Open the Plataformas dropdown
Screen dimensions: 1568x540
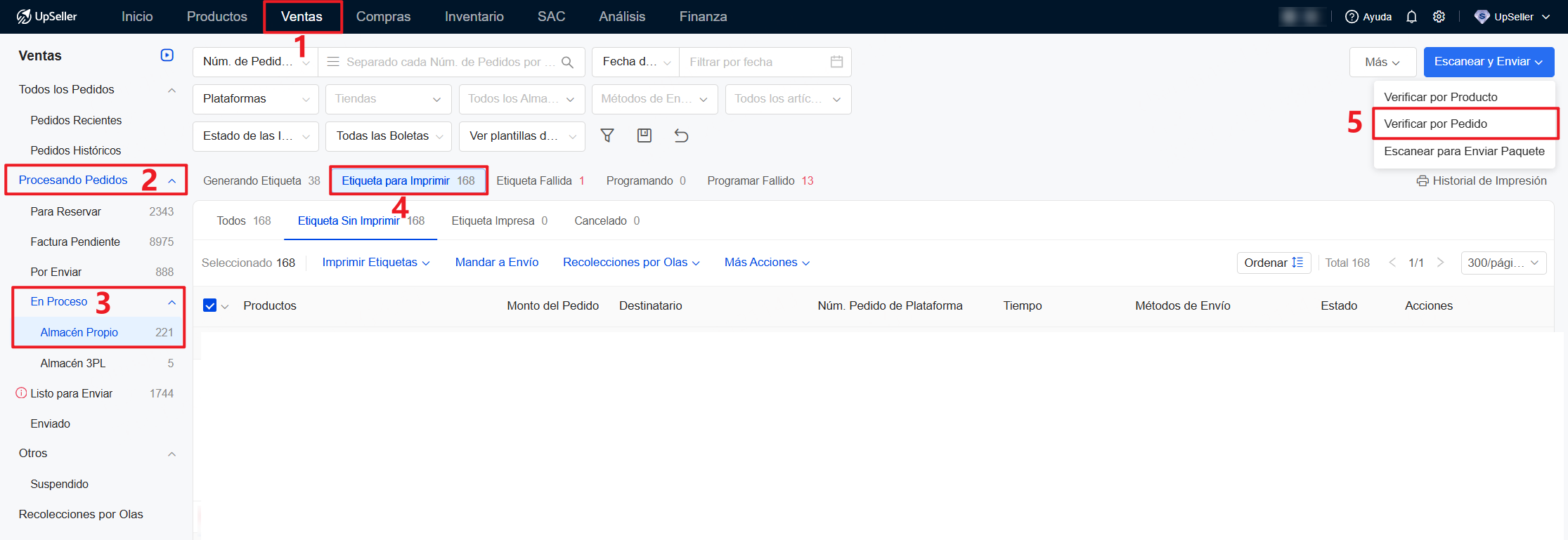[x=256, y=99]
